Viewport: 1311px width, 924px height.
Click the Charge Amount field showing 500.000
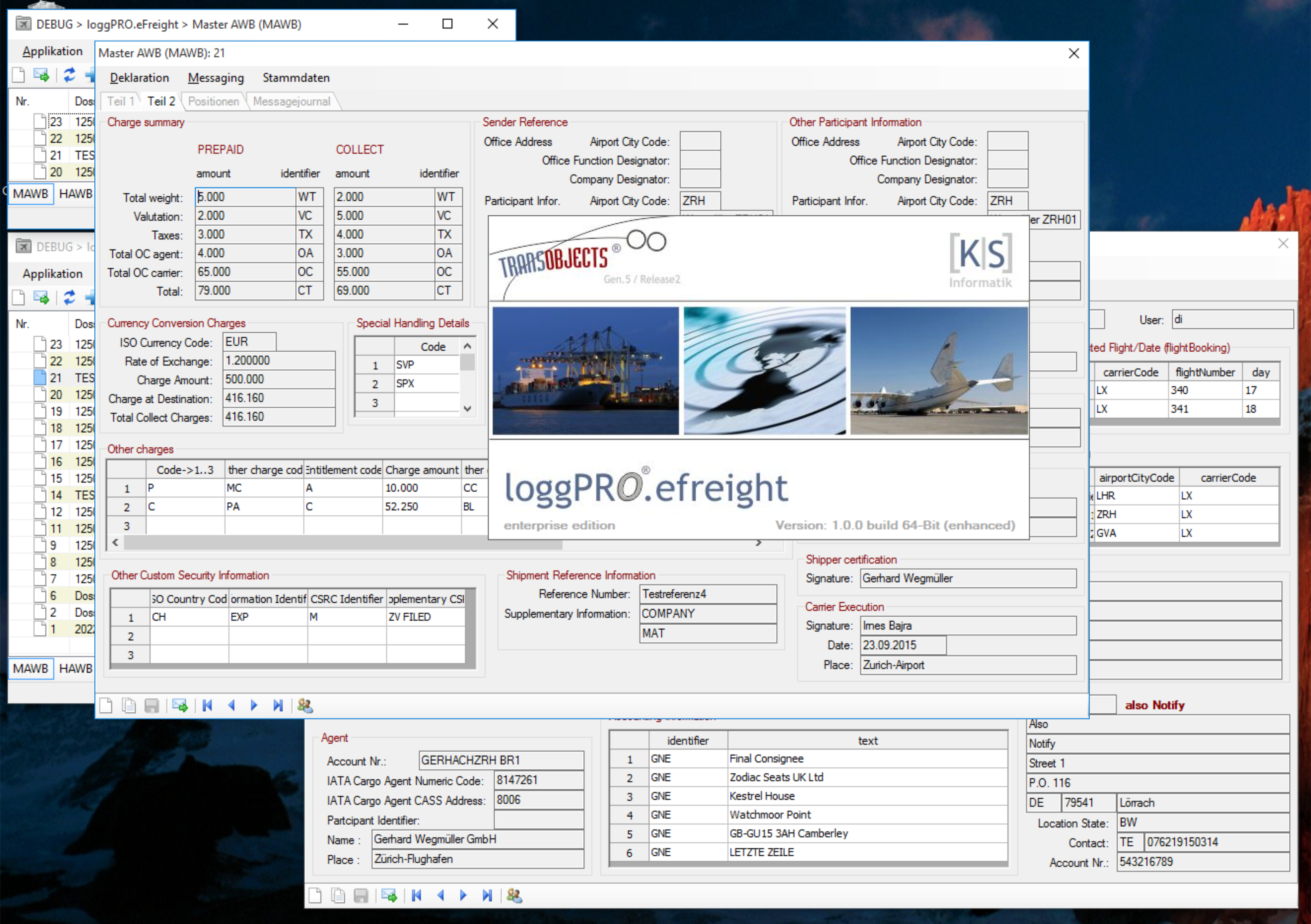(279, 379)
